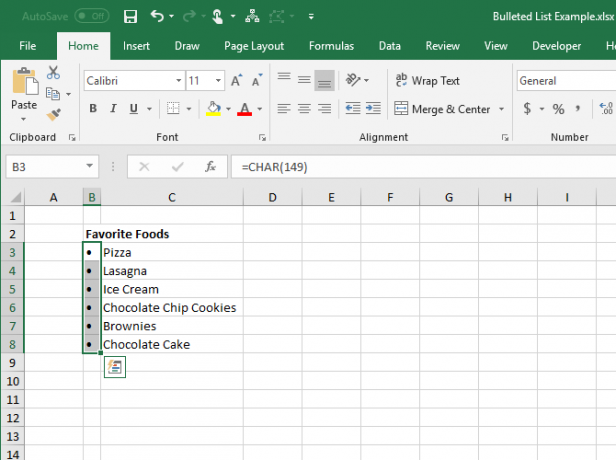Screen dimensions: 616x460
Task: Toggle Bottom Align
Action: 324,80
